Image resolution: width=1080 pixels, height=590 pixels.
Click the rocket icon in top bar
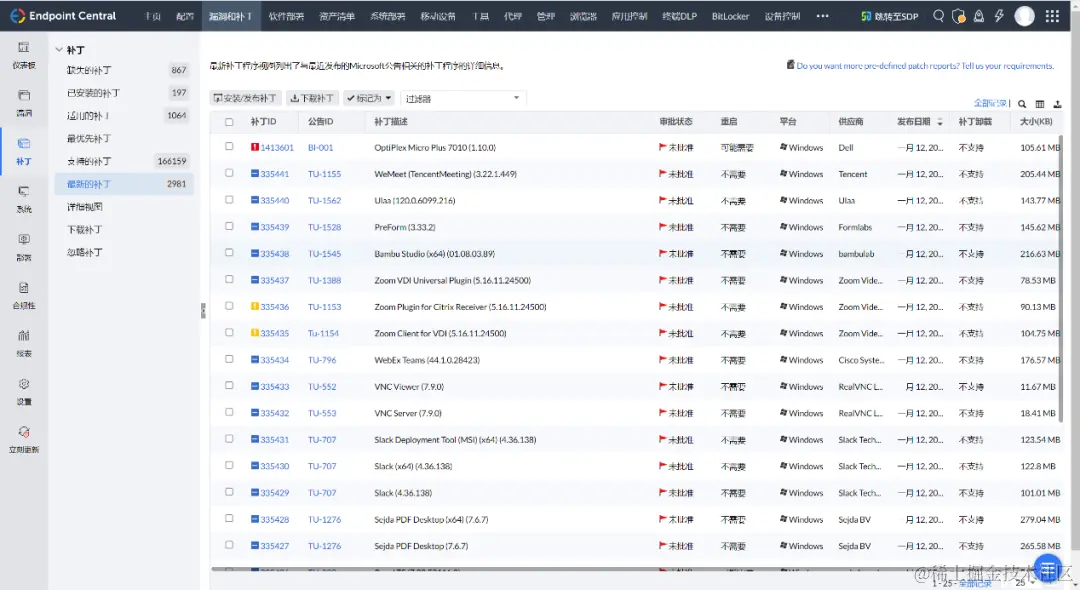[978, 16]
